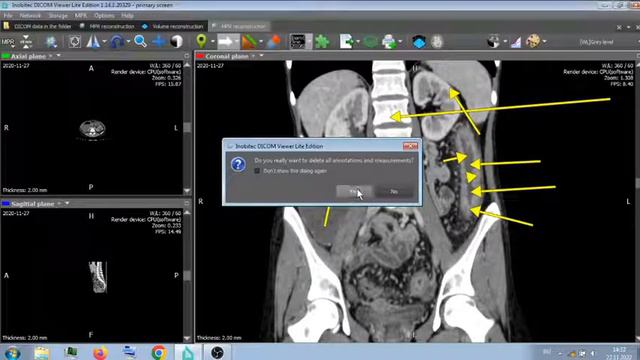Image resolution: width=640 pixels, height=360 pixels.
Task: Activate the blue pan/move cross tool
Action: [x=159, y=42]
